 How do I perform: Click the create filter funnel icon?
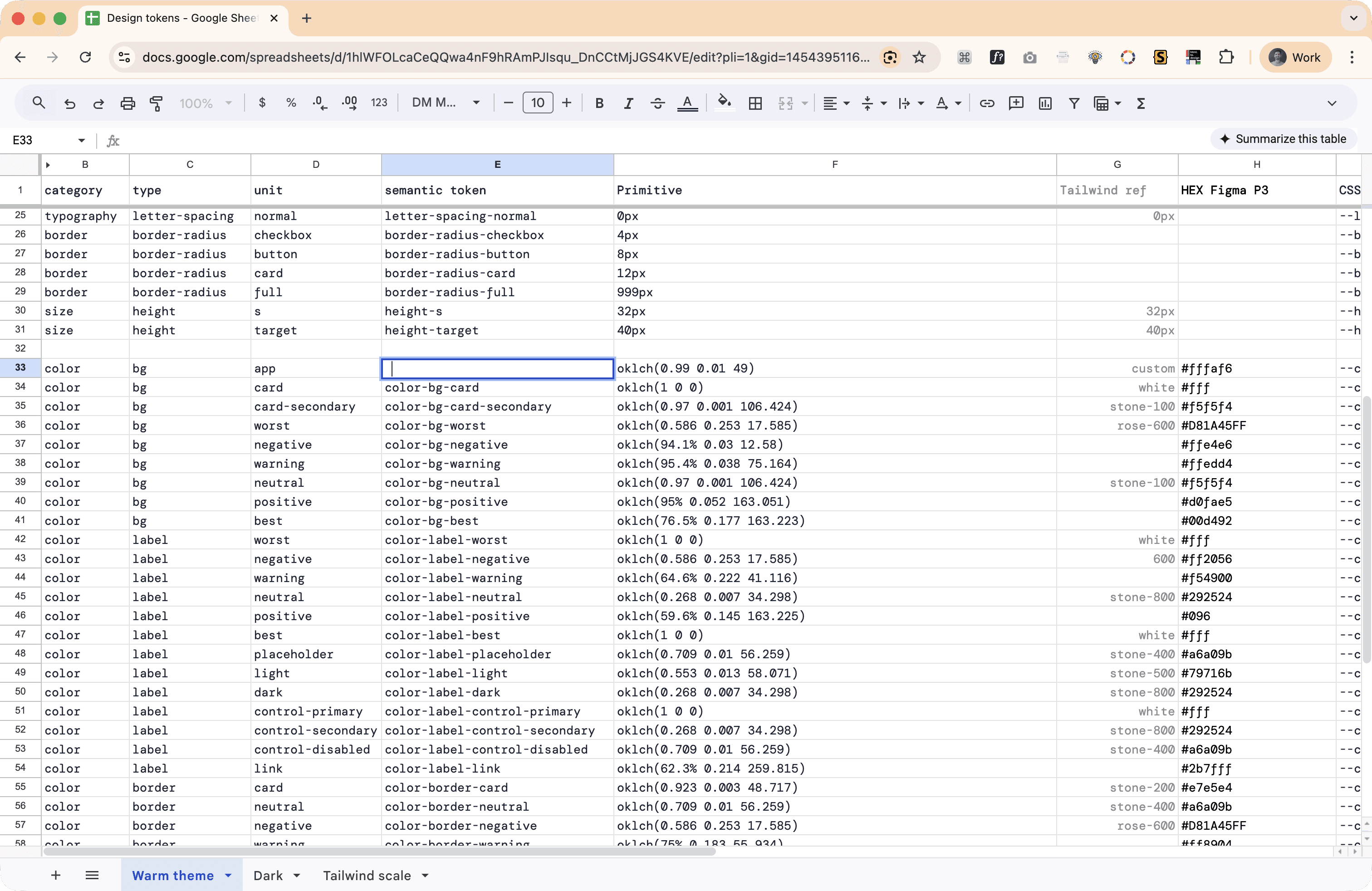[1074, 103]
